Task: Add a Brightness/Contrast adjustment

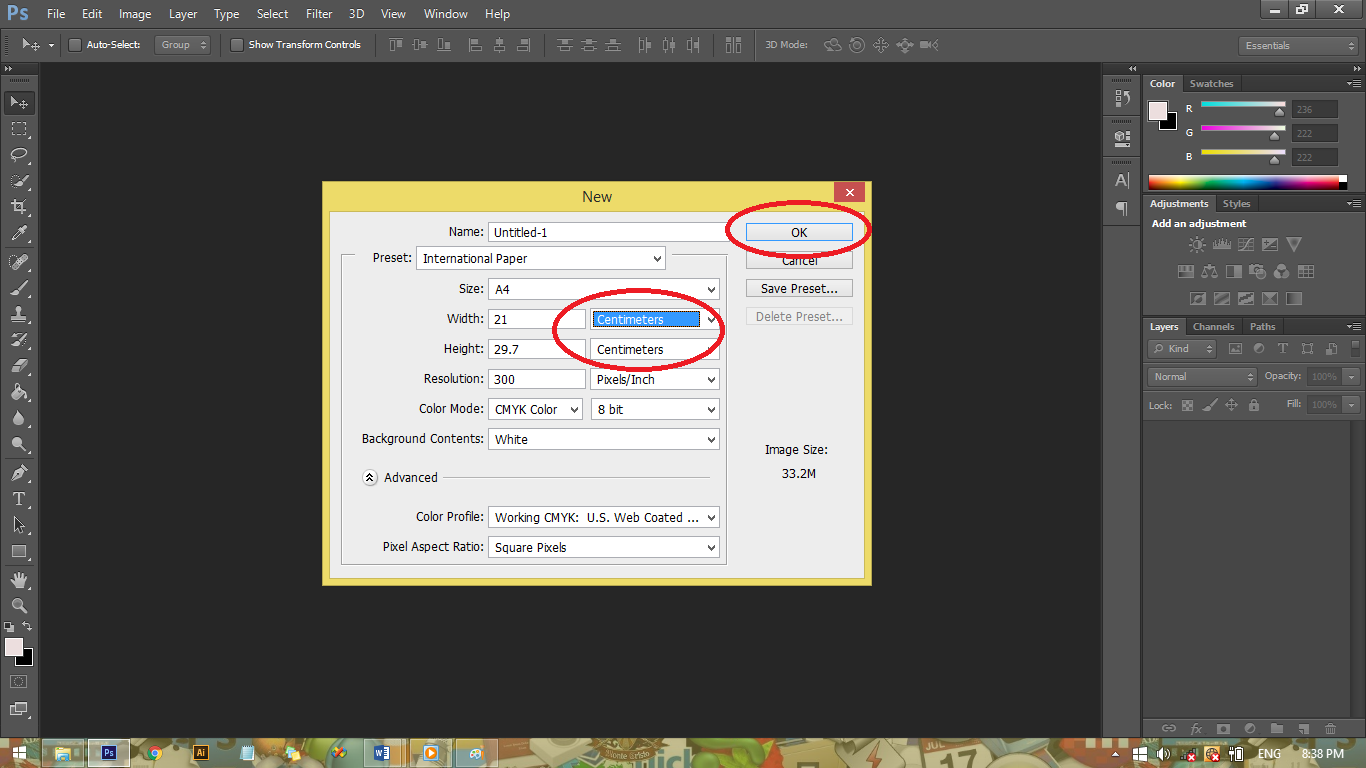Action: [1197, 244]
